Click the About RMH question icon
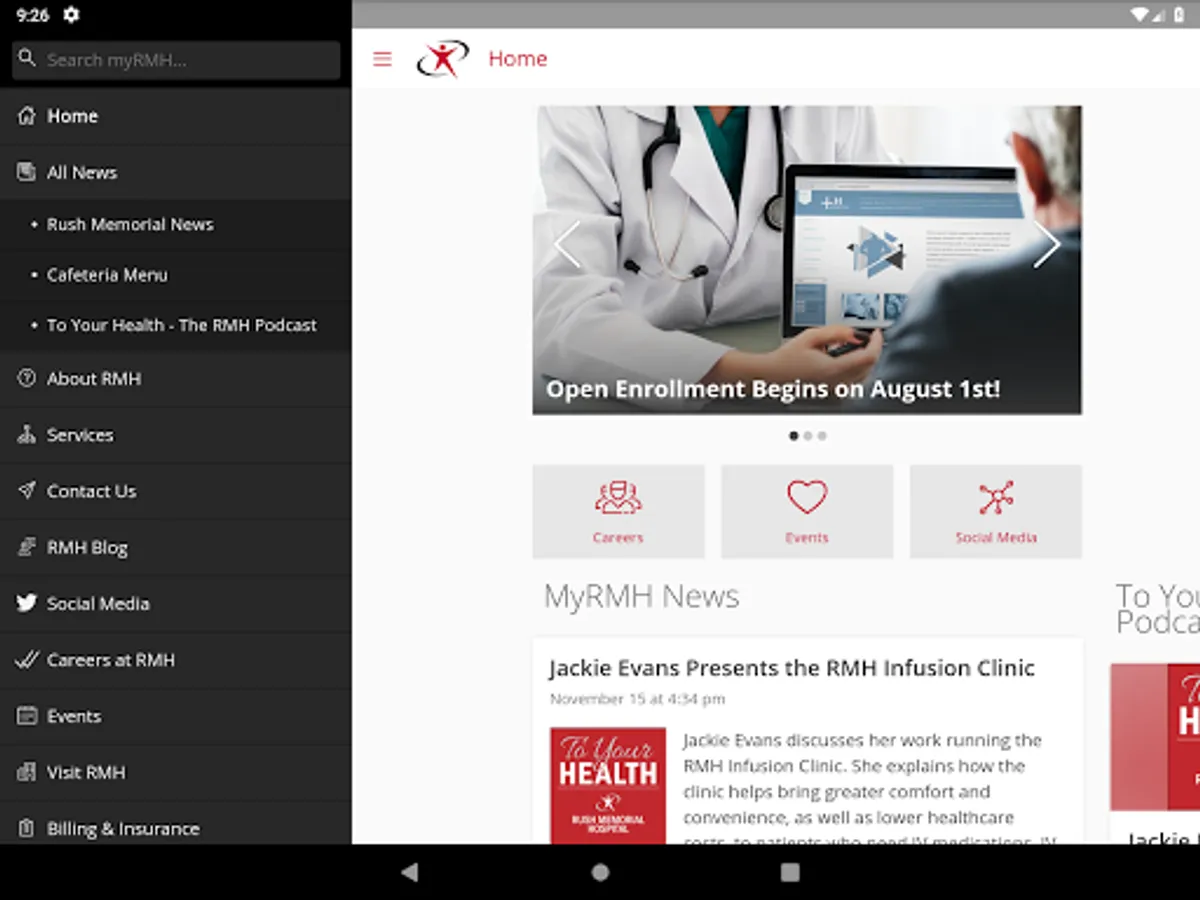Screen dimensions: 1200x900 [27, 379]
